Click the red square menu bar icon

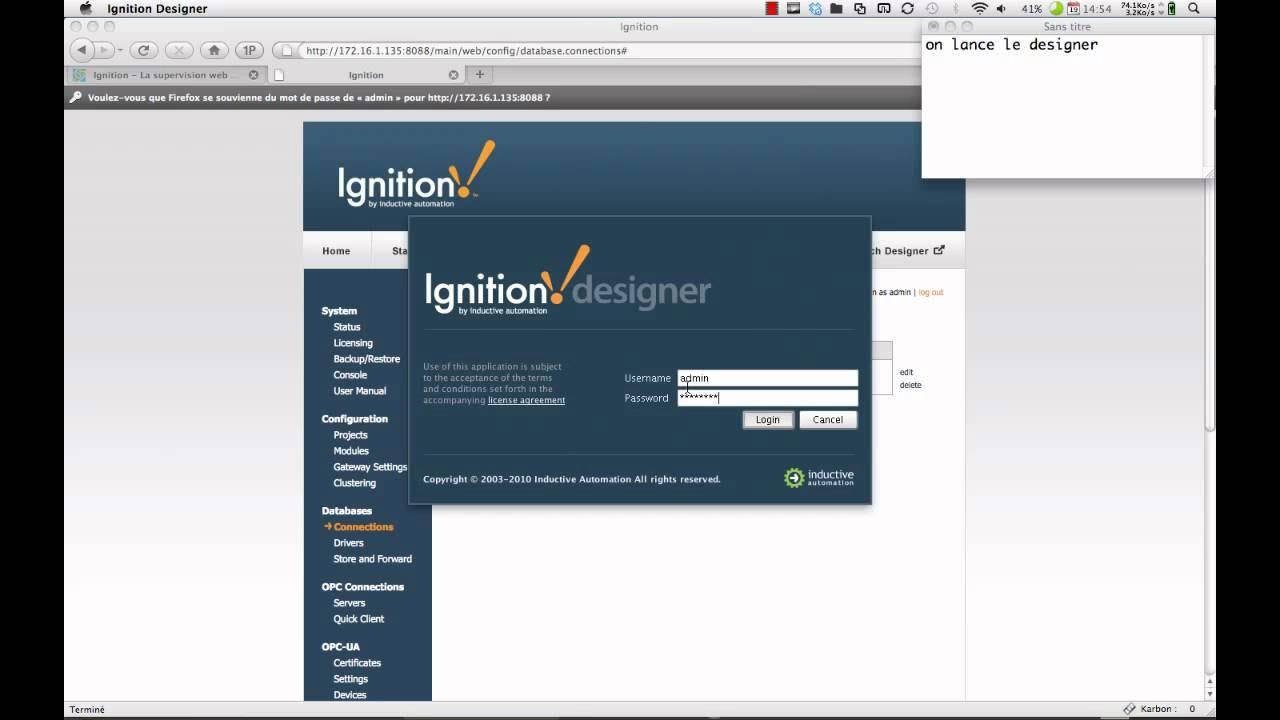(772, 8)
